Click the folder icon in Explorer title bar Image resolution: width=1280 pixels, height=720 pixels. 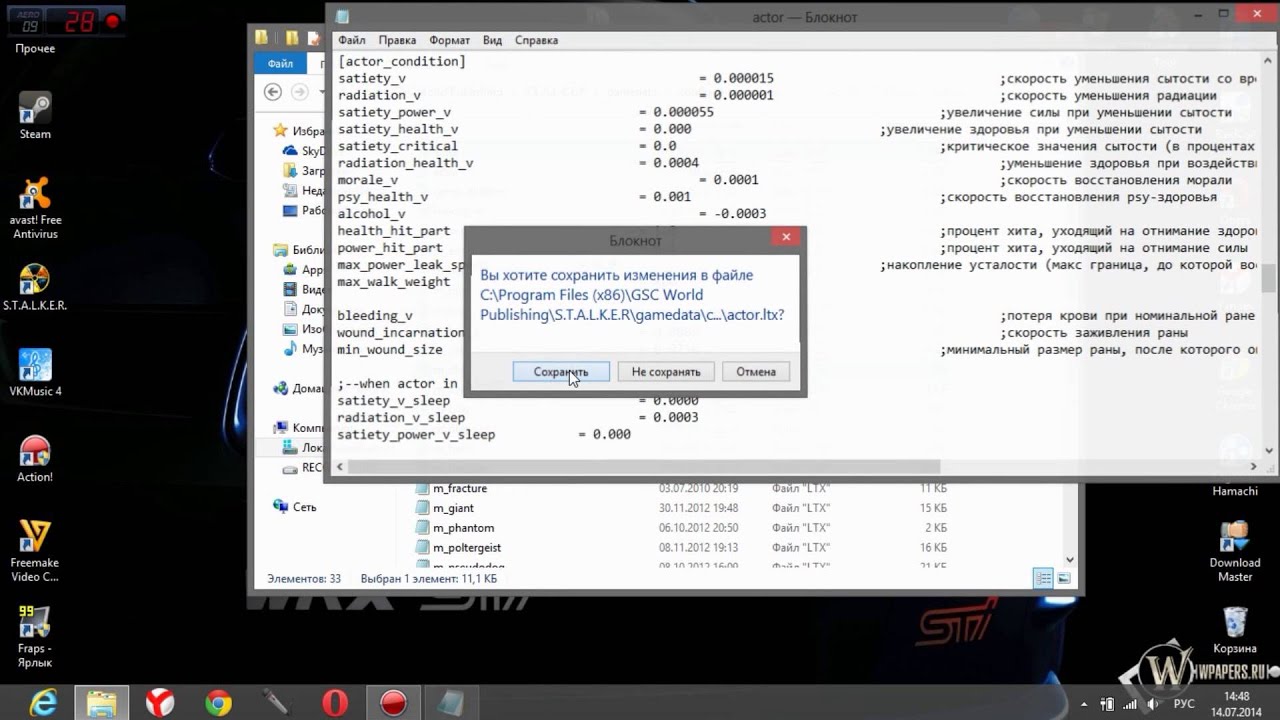click(261, 38)
